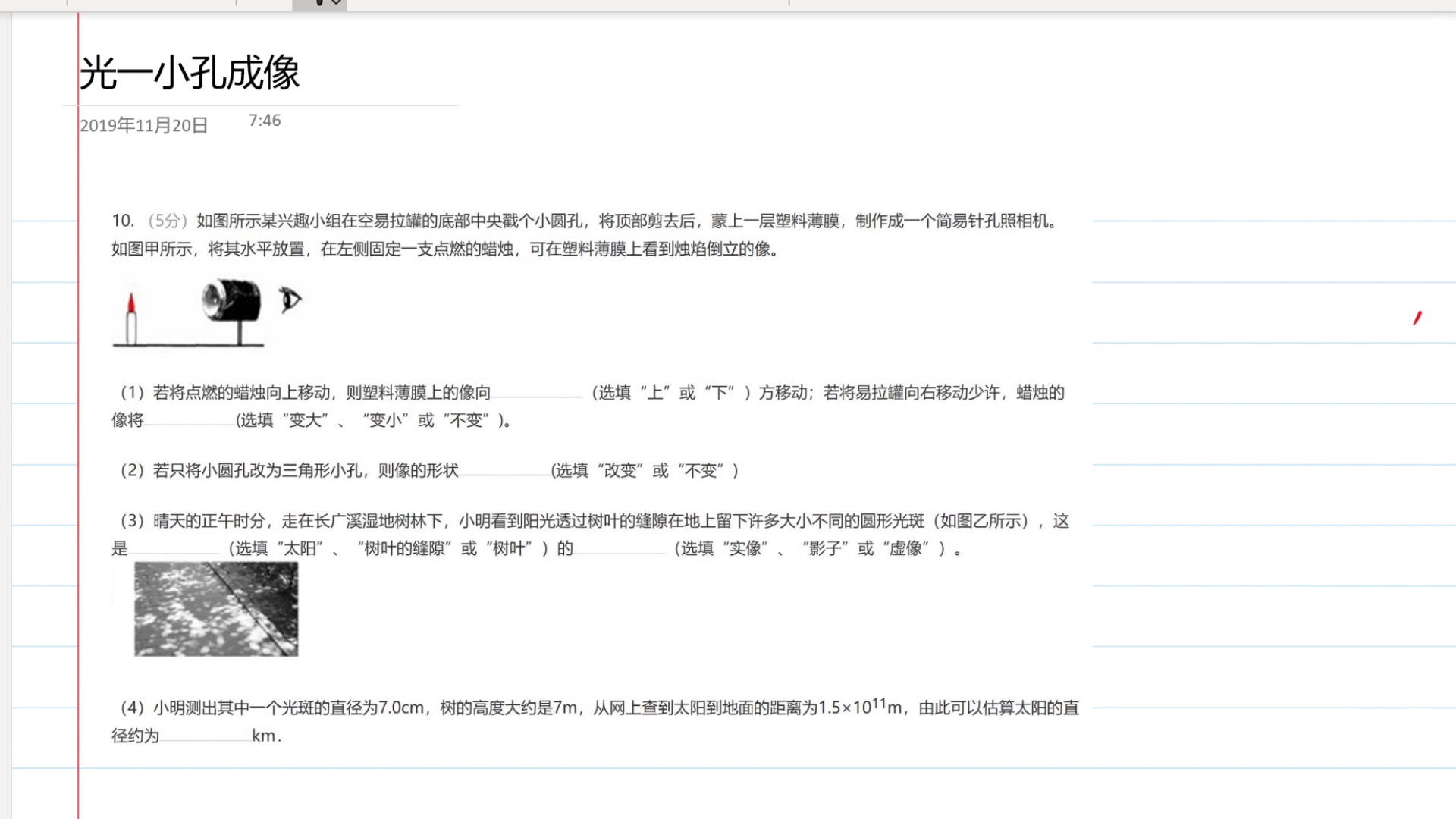Click the page title 光—小孔成像
The width and height of the screenshot is (1456, 819).
(190, 73)
